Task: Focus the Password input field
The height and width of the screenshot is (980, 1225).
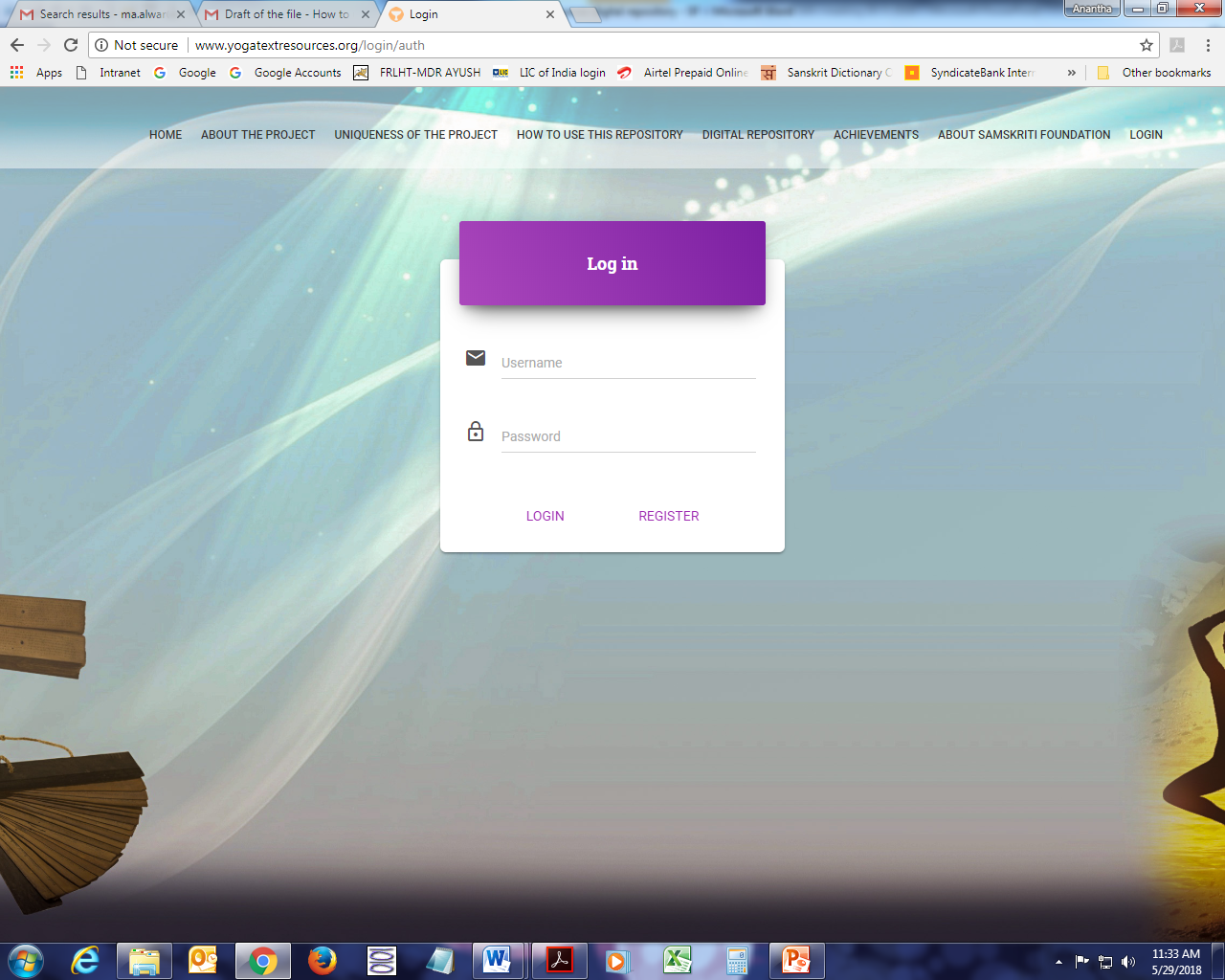Action: coord(628,436)
